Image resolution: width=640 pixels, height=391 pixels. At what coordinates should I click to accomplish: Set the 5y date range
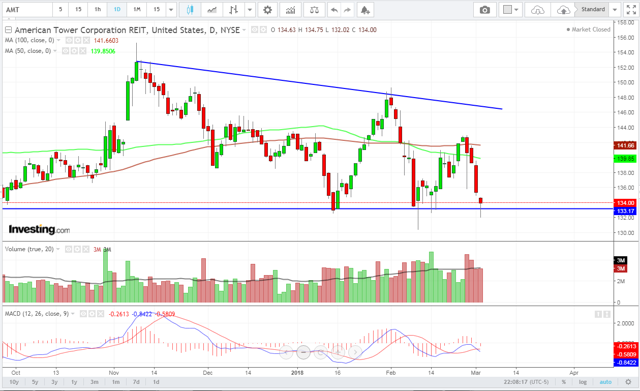[35, 382]
